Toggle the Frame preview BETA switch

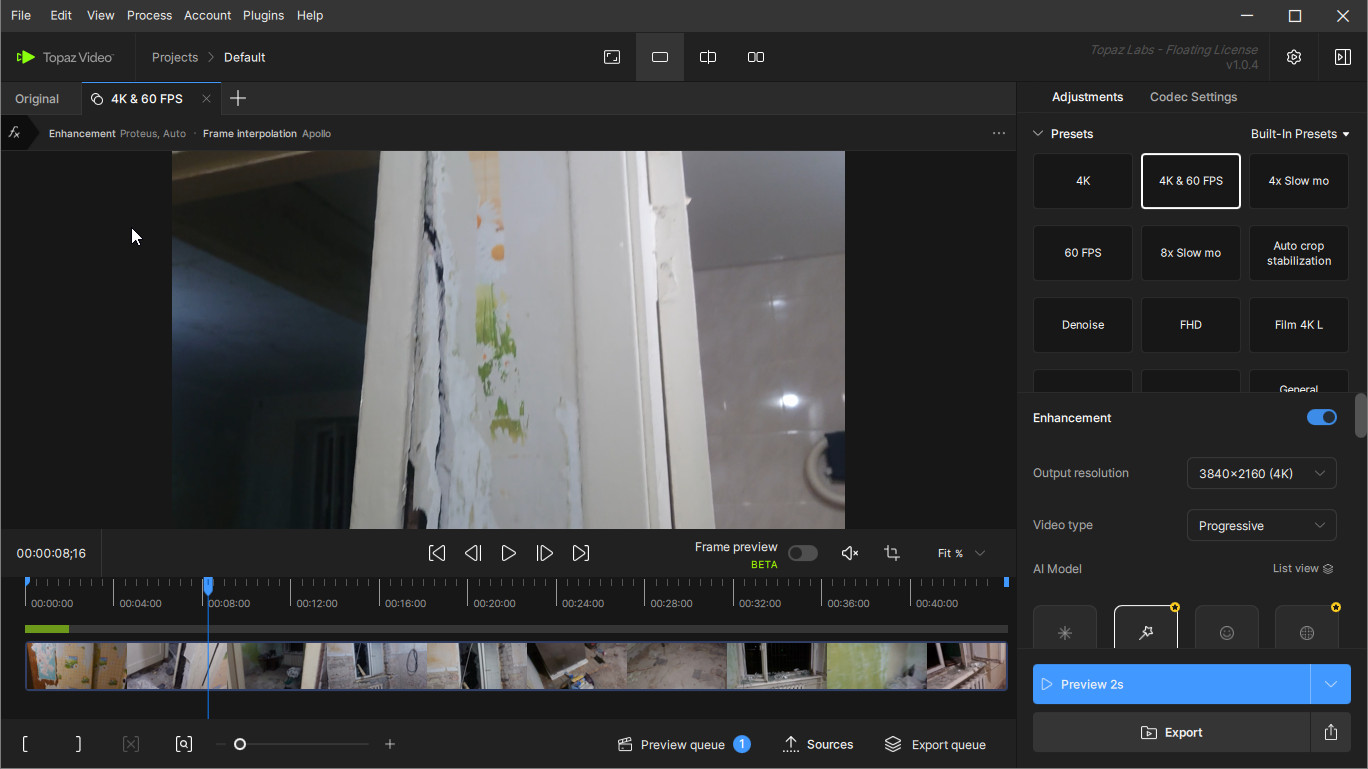[x=802, y=553]
